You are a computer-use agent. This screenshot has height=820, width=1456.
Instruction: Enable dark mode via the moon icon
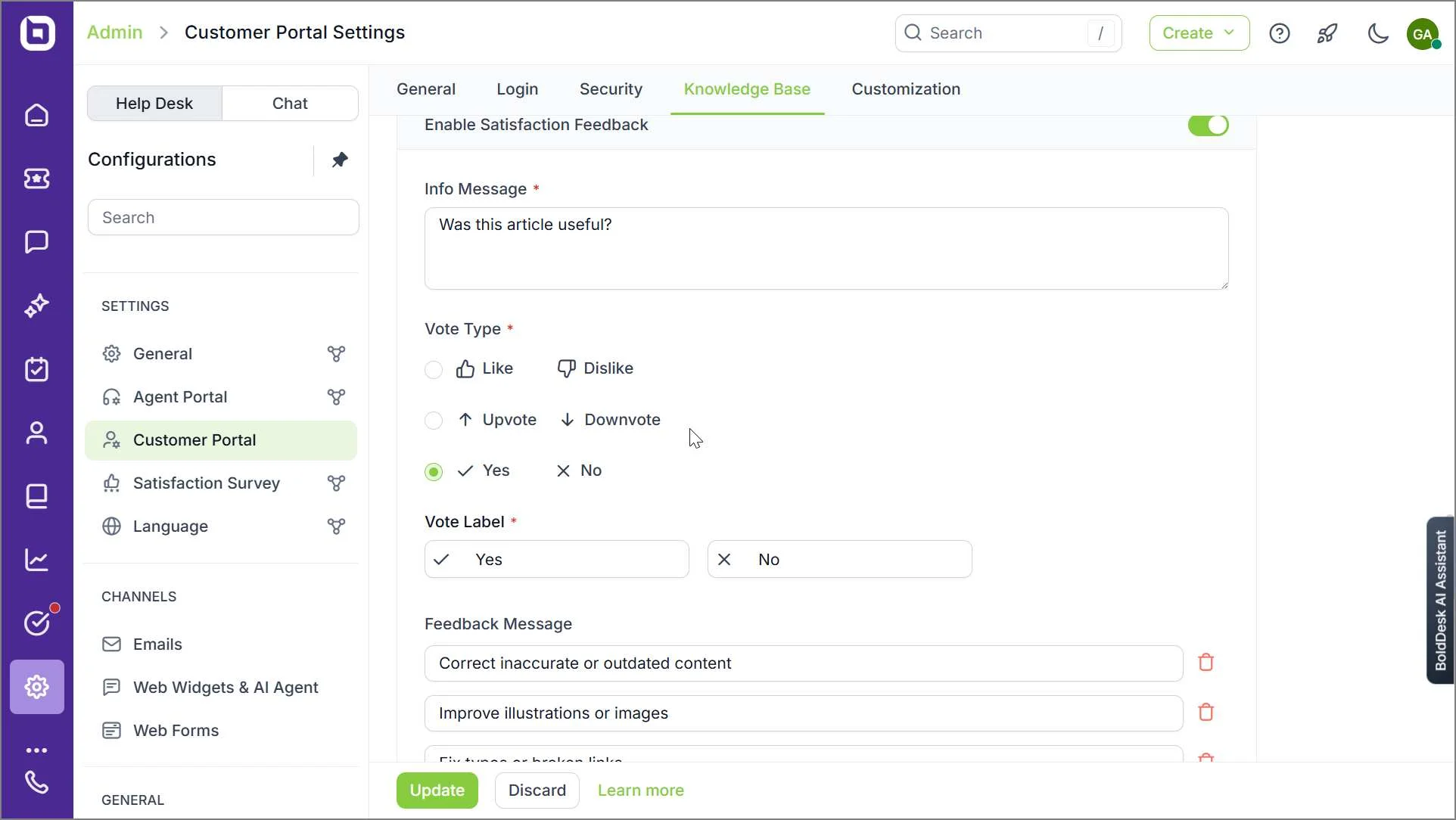pos(1377,33)
